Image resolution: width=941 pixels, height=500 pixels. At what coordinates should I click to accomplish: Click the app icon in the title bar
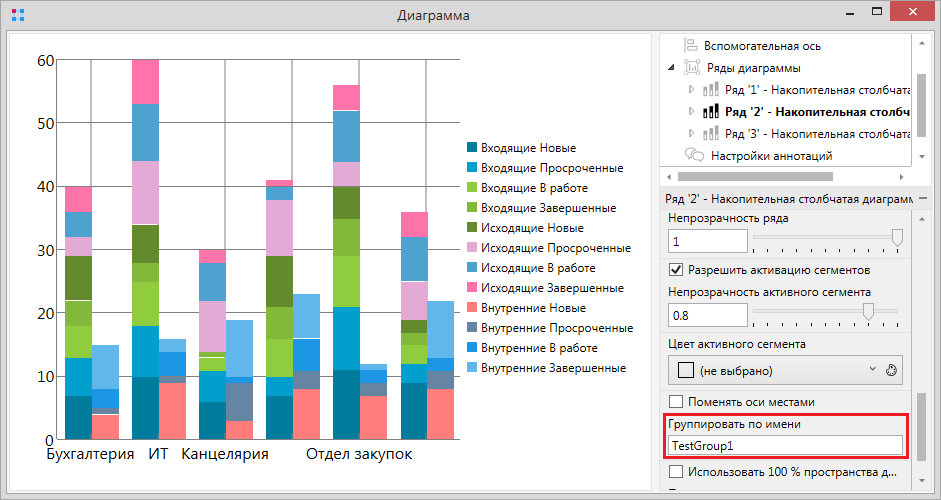(x=17, y=16)
